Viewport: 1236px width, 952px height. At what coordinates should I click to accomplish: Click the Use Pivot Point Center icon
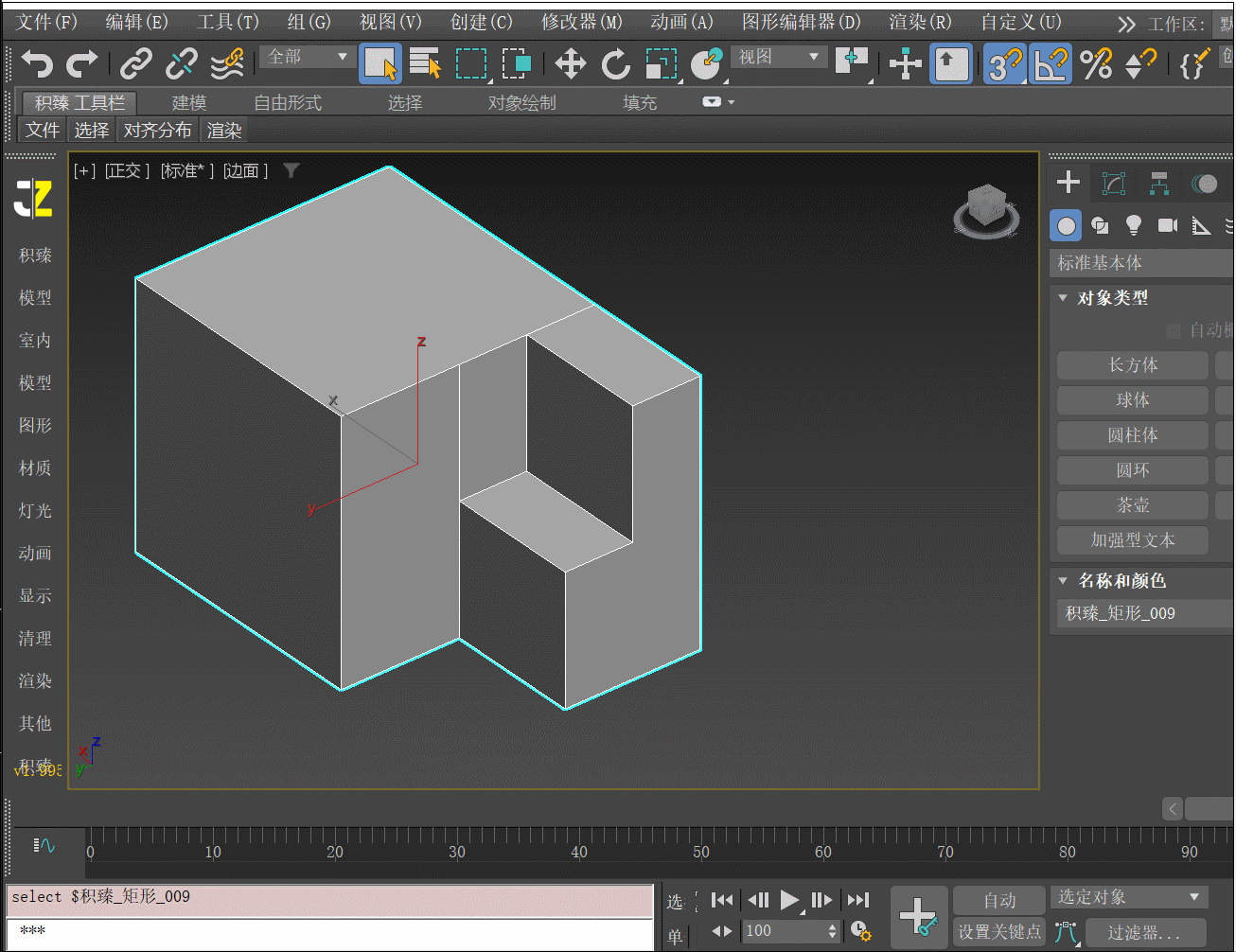(852, 62)
